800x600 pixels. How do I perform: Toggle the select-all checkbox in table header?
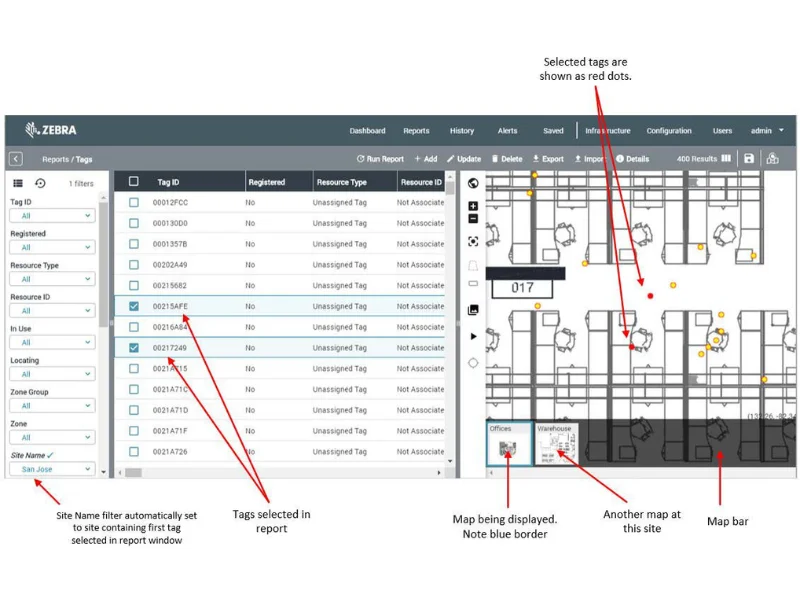pos(133,182)
